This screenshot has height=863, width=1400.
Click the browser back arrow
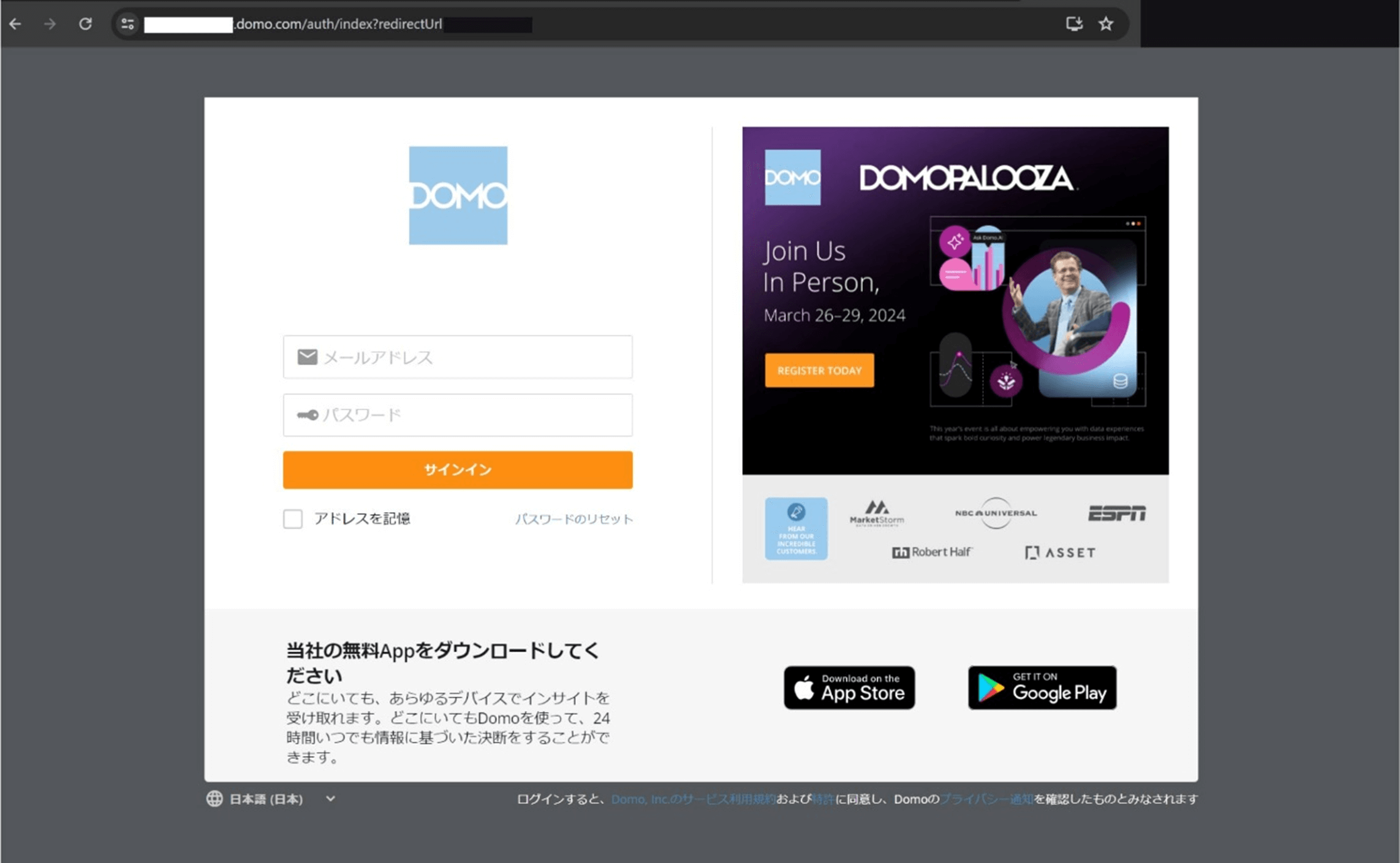tap(15, 24)
